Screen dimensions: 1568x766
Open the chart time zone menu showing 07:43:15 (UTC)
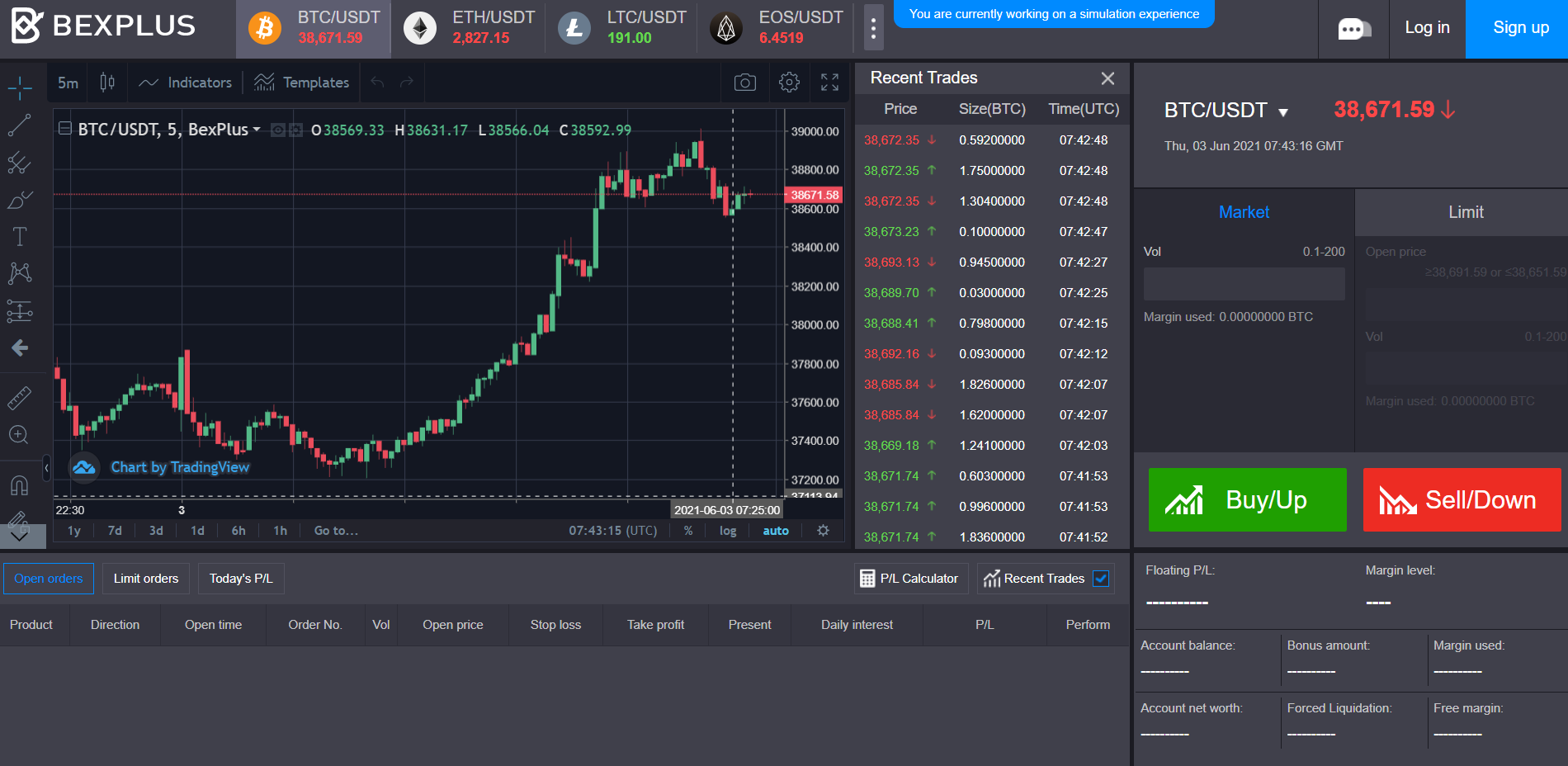613,531
